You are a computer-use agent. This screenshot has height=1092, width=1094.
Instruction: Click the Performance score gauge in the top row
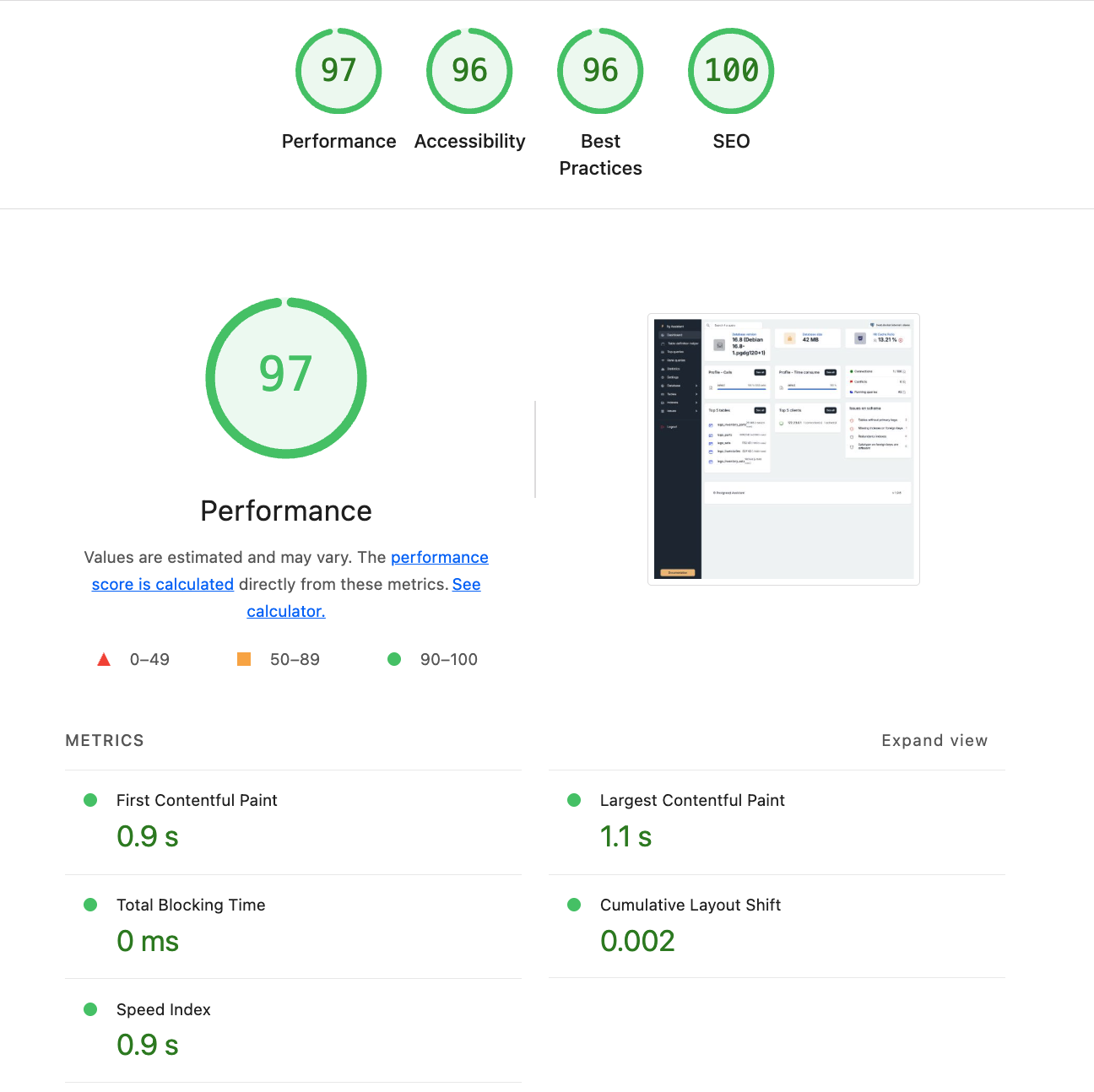(338, 71)
